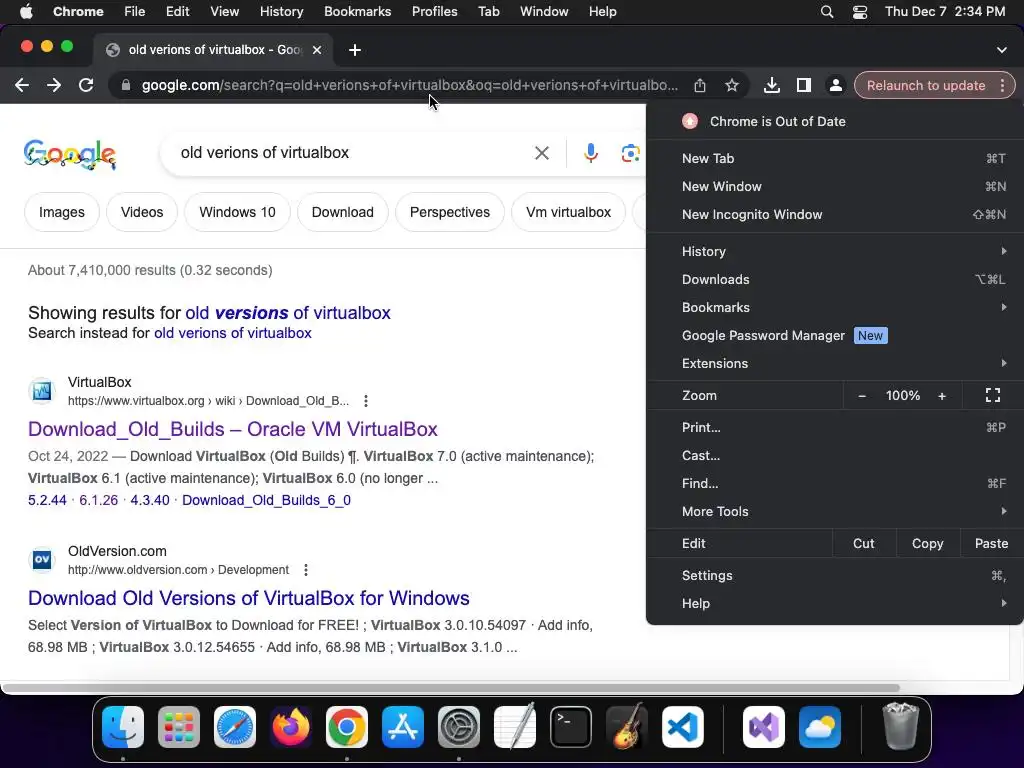Expand the More Tools submenu
The width and height of the screenshot is (1024, 768).
[x=835, y=511]
